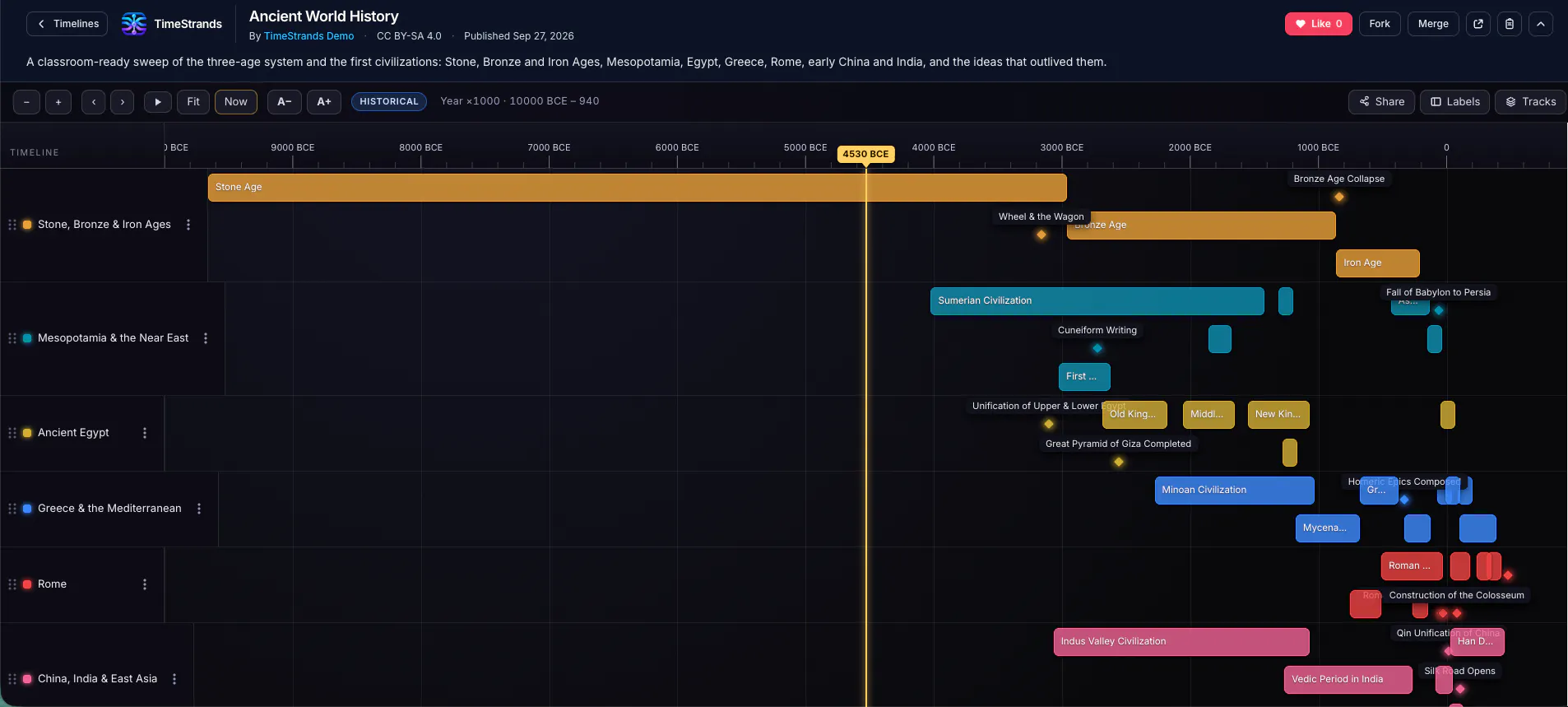Increase text size with A+ button
Viewport: 1568px width, 707px height.
tap(324, 102)
